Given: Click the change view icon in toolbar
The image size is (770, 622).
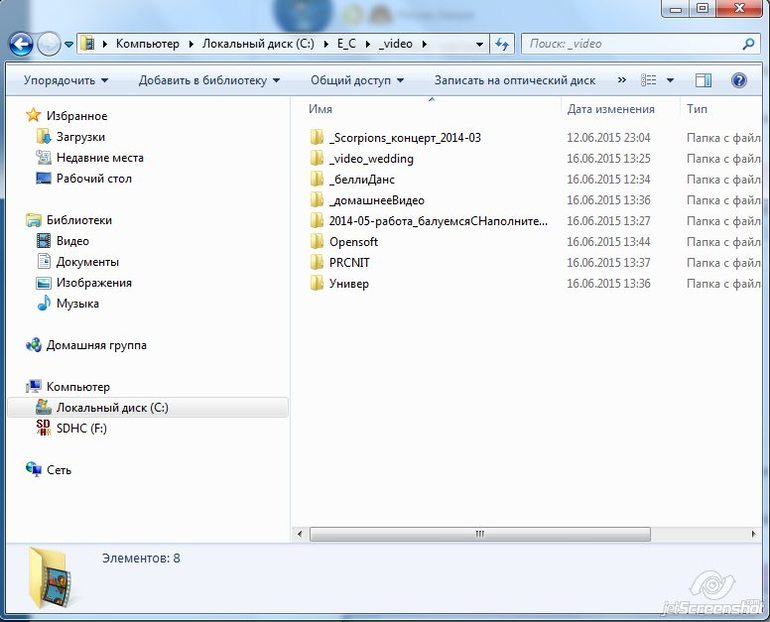Looking at the screenshot, I should tap(649, 80).
